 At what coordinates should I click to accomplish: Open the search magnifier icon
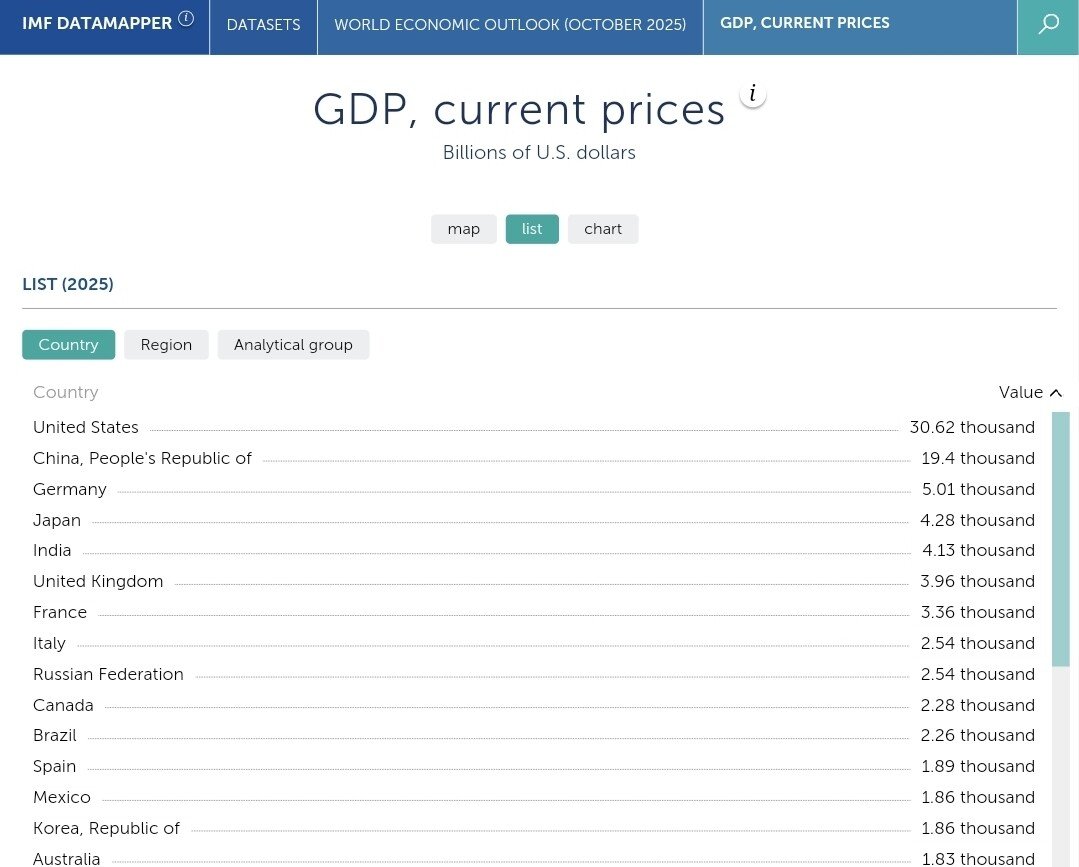[x=1048, y=25]
